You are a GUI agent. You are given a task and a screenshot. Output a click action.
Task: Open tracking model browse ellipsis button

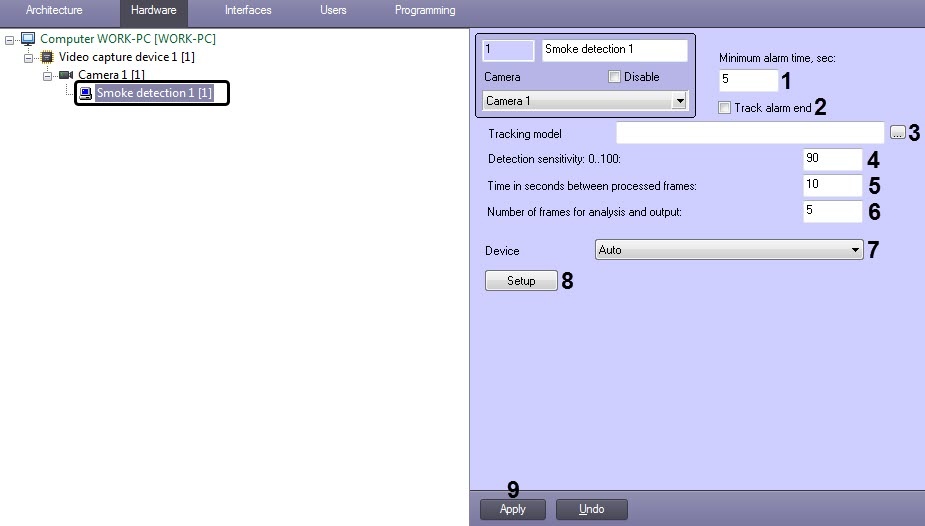click(x=897, y=133)
